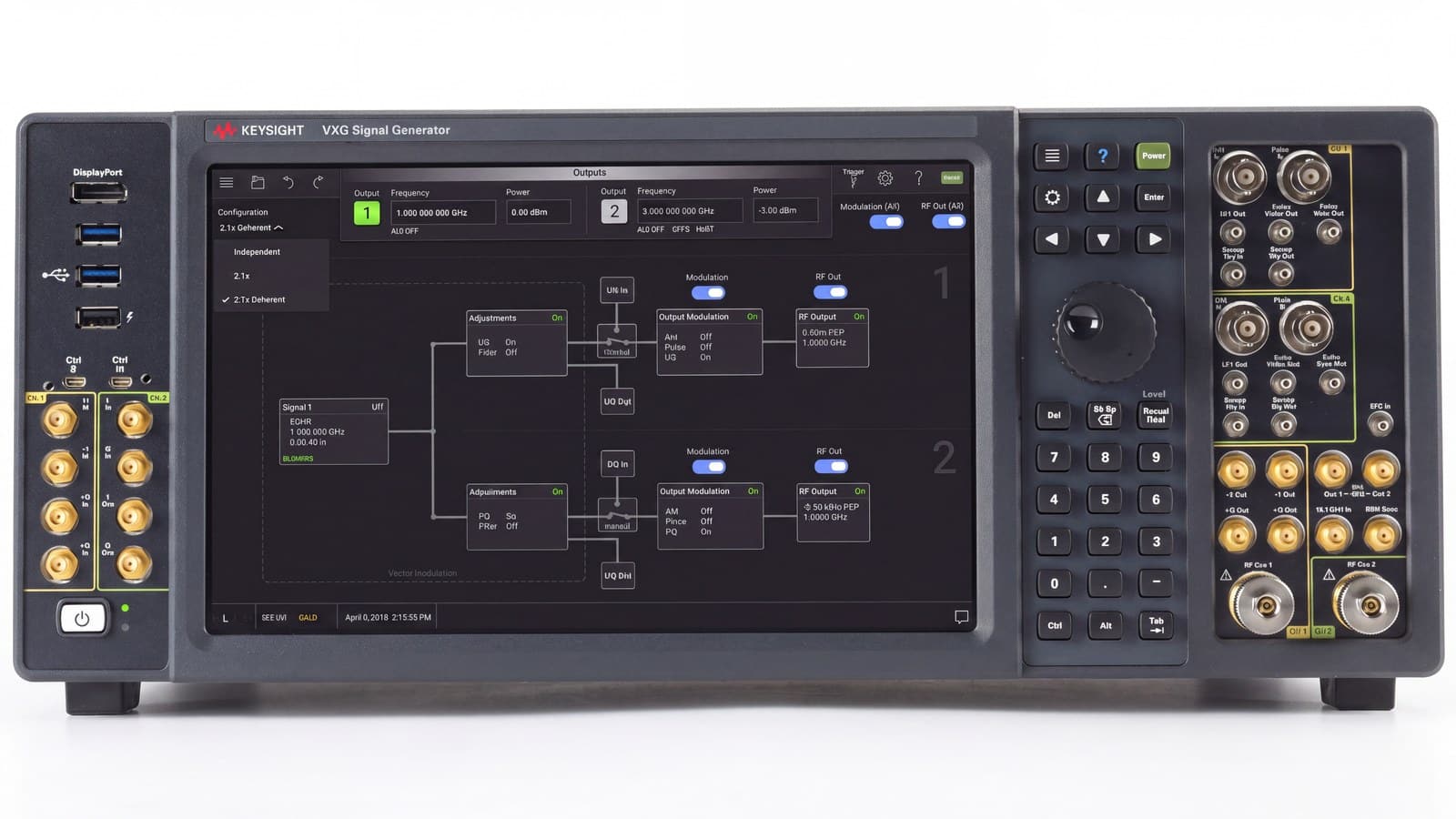
Task: Tap channel 1 I/Q In block
Action: point(617,290)
